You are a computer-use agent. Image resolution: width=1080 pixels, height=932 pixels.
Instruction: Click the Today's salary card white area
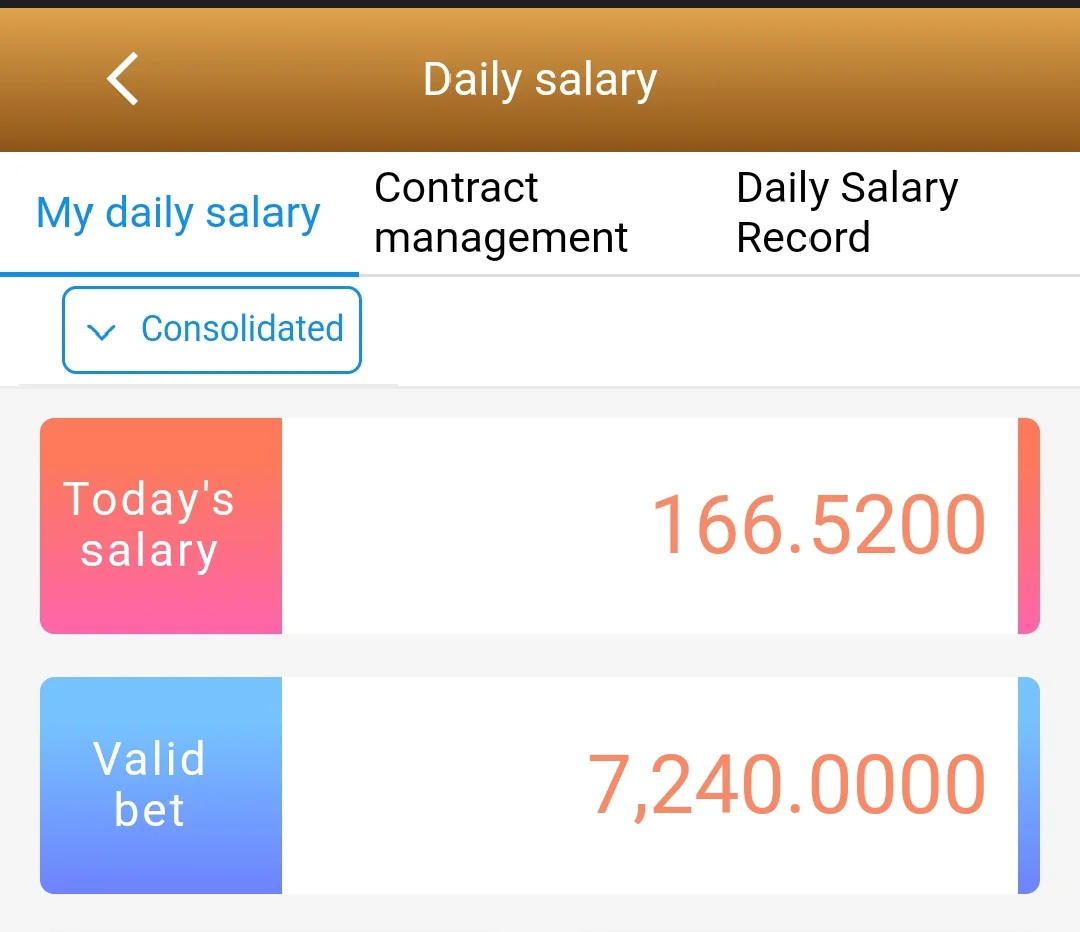[650, 526]
